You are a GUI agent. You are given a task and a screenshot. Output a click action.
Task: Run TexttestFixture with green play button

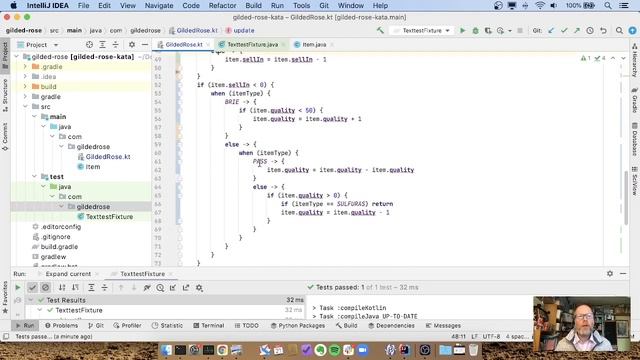point(462,31)
